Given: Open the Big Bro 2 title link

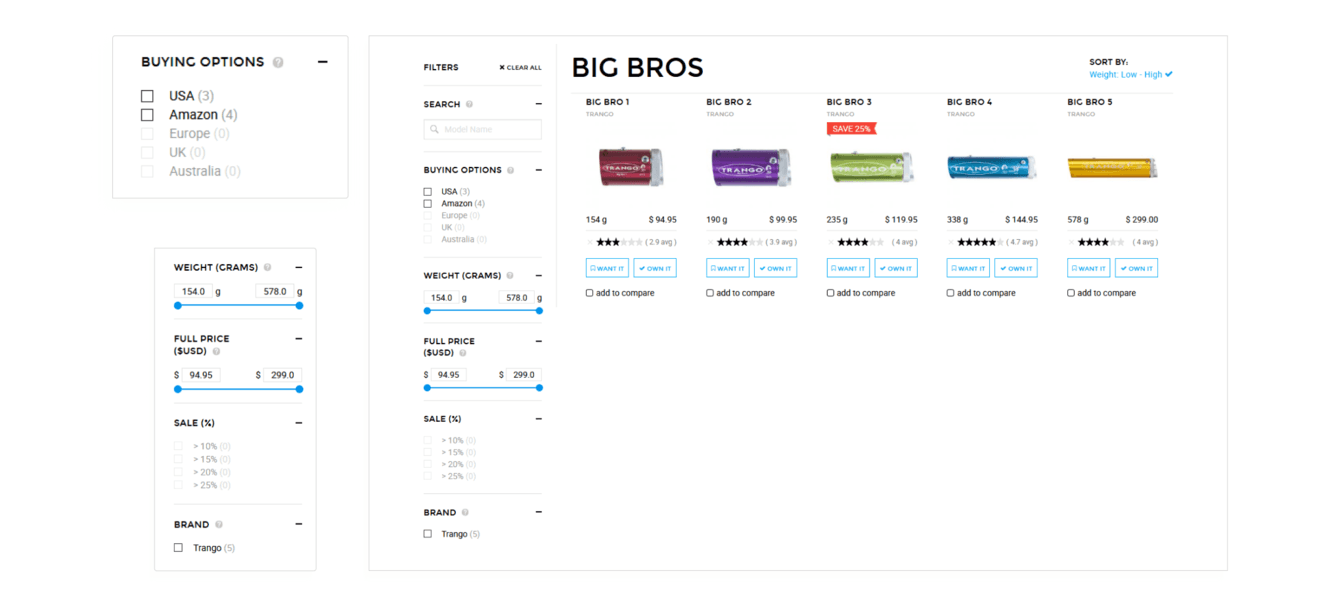Looking at the screenshot, I should (729, 102).
